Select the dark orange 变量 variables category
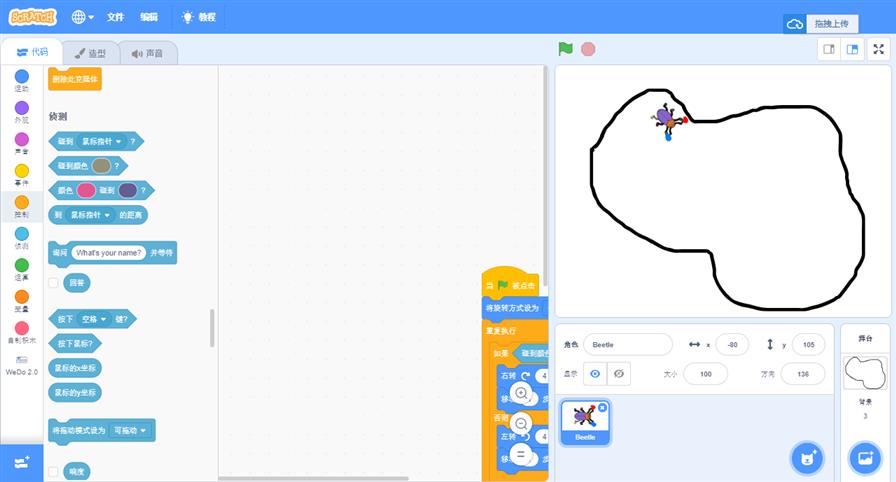Screen dimensions: 896x482 pos(22,300)
